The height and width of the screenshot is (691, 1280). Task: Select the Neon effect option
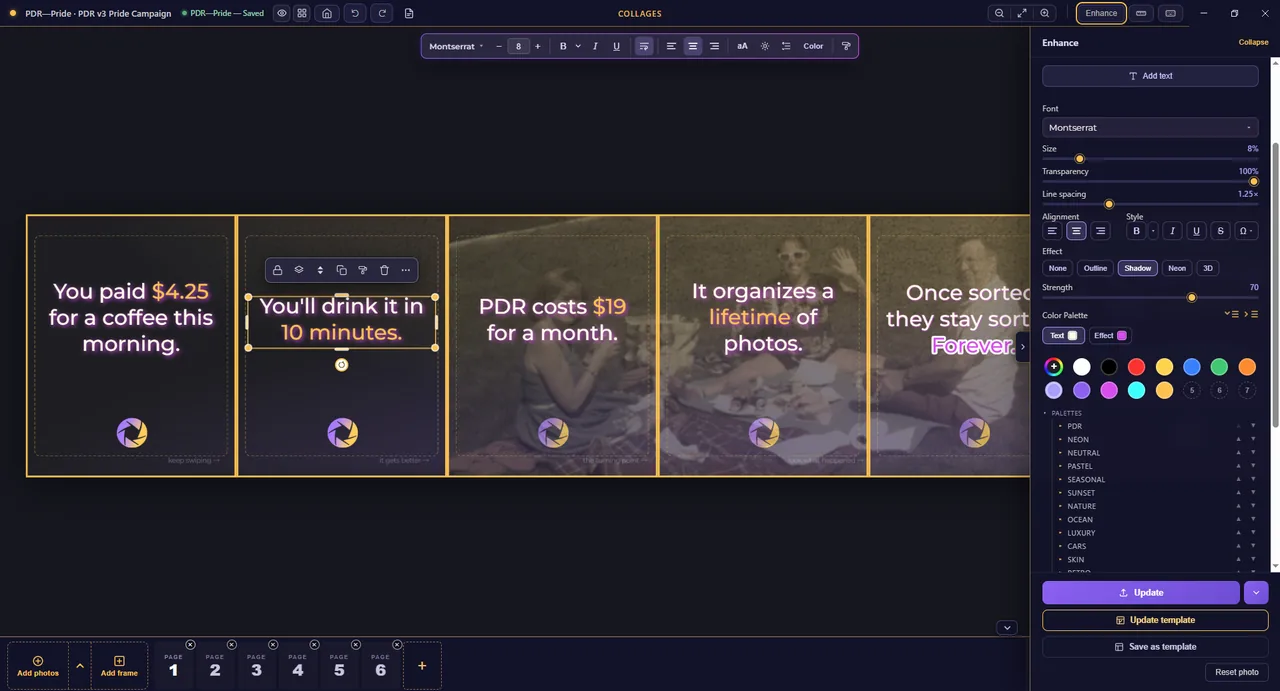[1177, 268]
